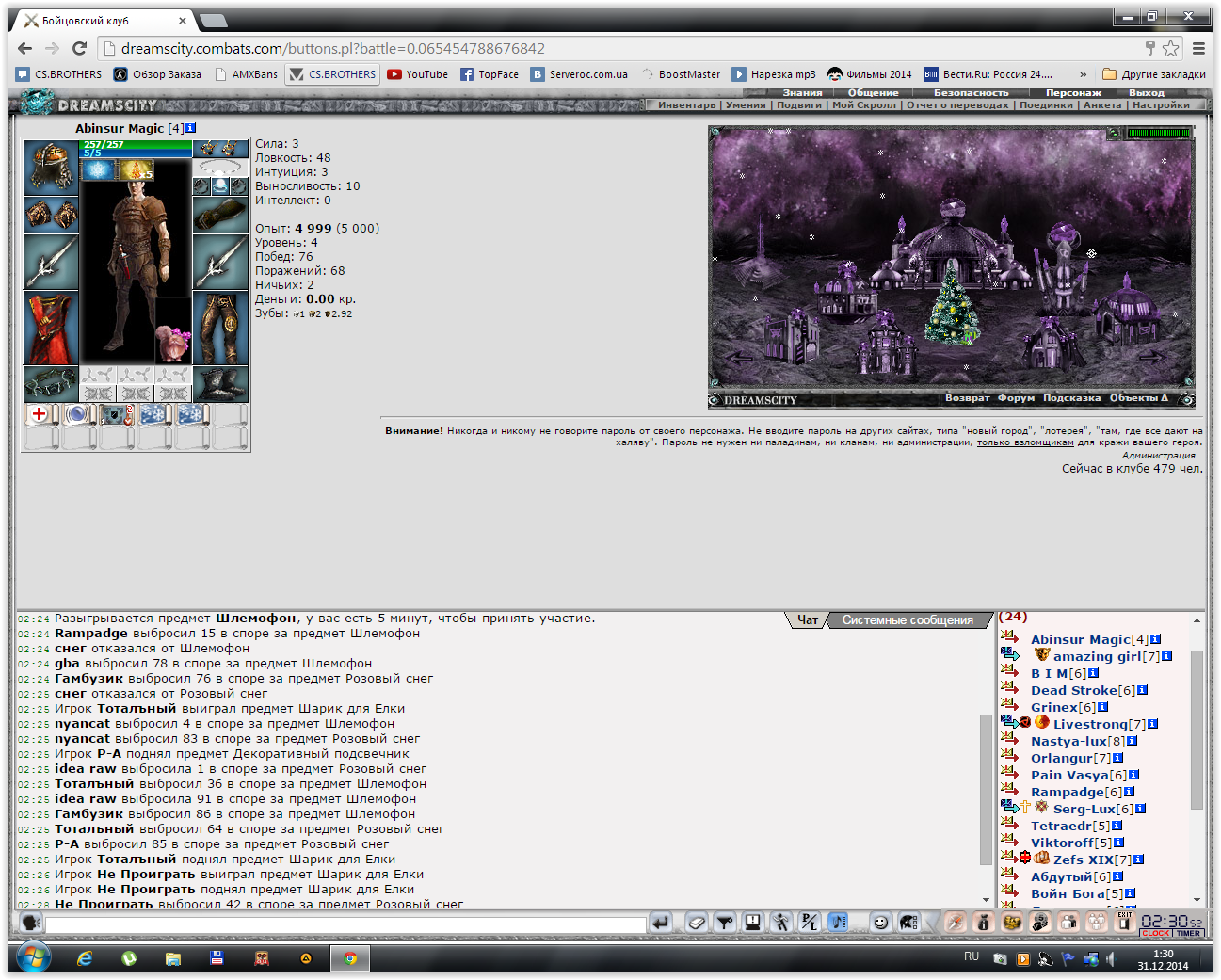Switch to the Чат tab

point(808,619)
